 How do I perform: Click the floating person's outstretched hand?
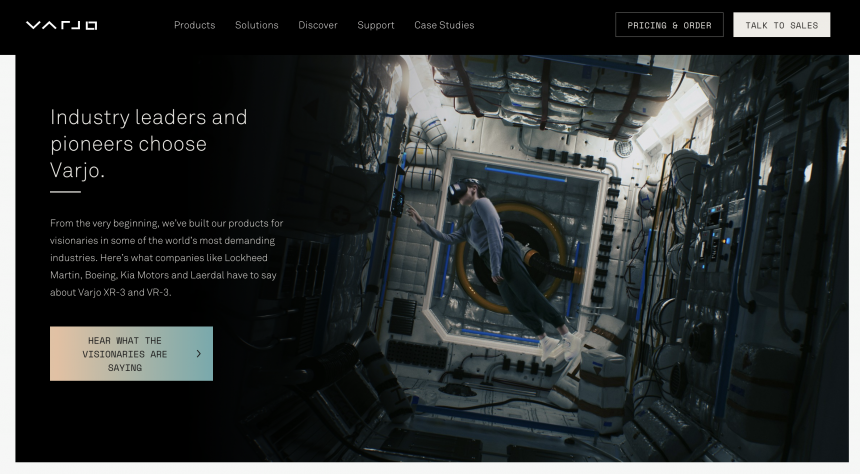(x=410, y=212)
